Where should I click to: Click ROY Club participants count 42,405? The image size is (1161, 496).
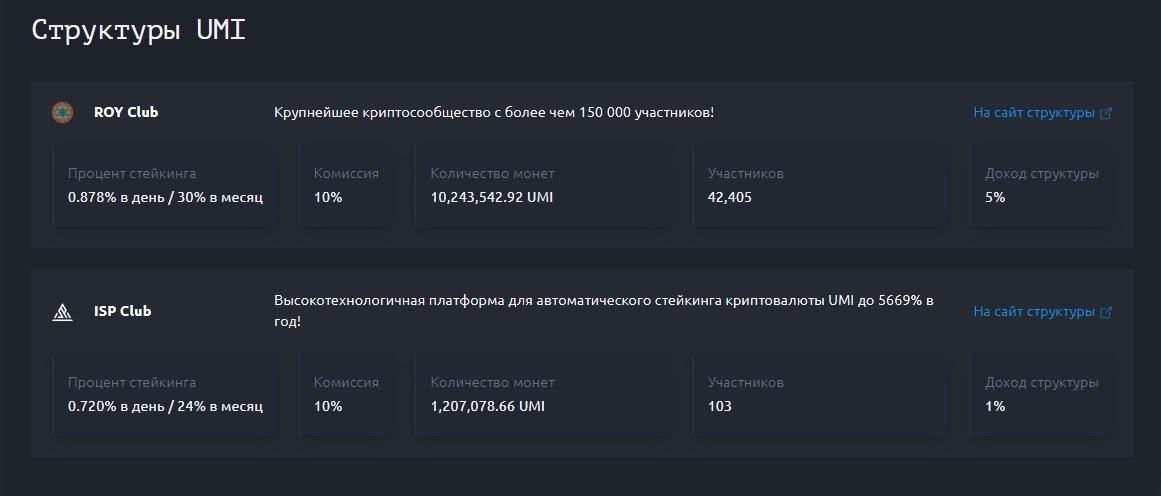point(729,198)
